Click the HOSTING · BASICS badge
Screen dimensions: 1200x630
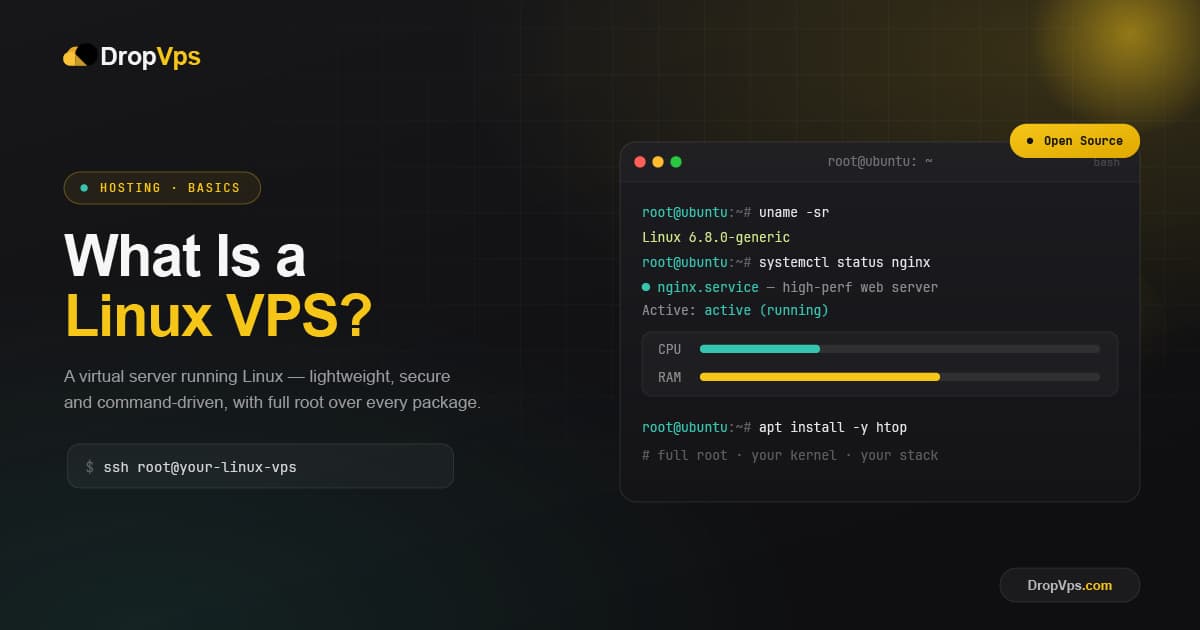tap(162, 188)
